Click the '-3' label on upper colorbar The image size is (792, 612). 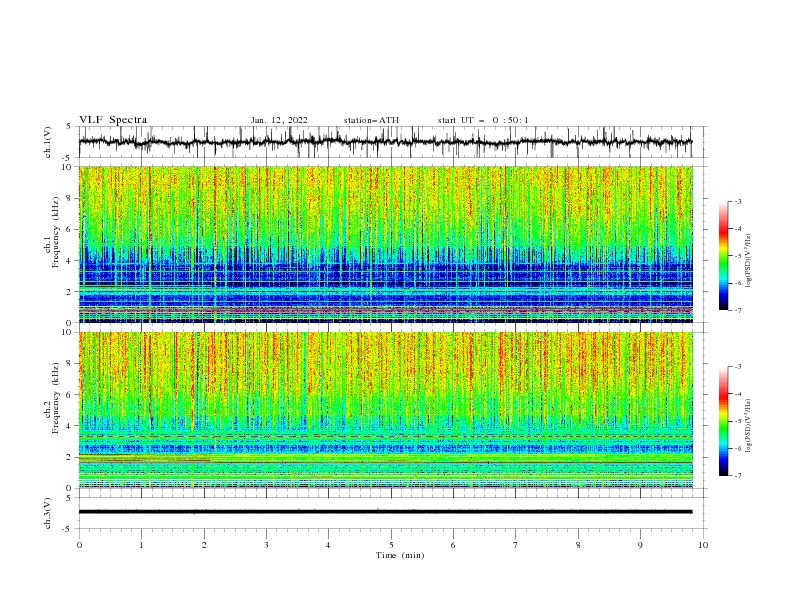click(x=738, y=201)
